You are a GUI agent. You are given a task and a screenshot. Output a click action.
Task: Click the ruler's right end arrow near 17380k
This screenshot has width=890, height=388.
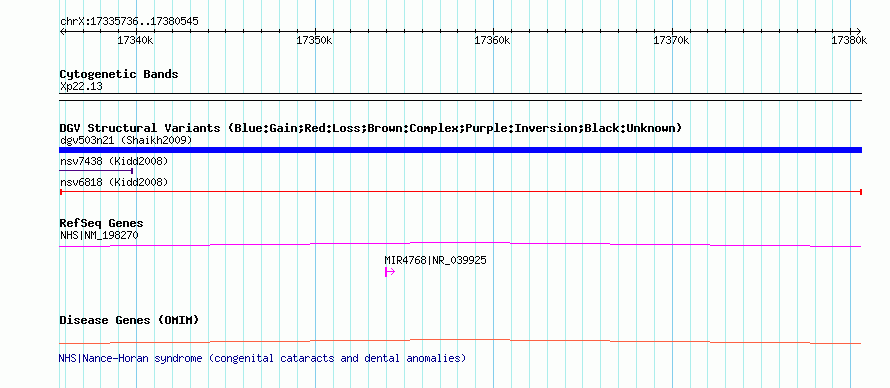click(858, 31)
